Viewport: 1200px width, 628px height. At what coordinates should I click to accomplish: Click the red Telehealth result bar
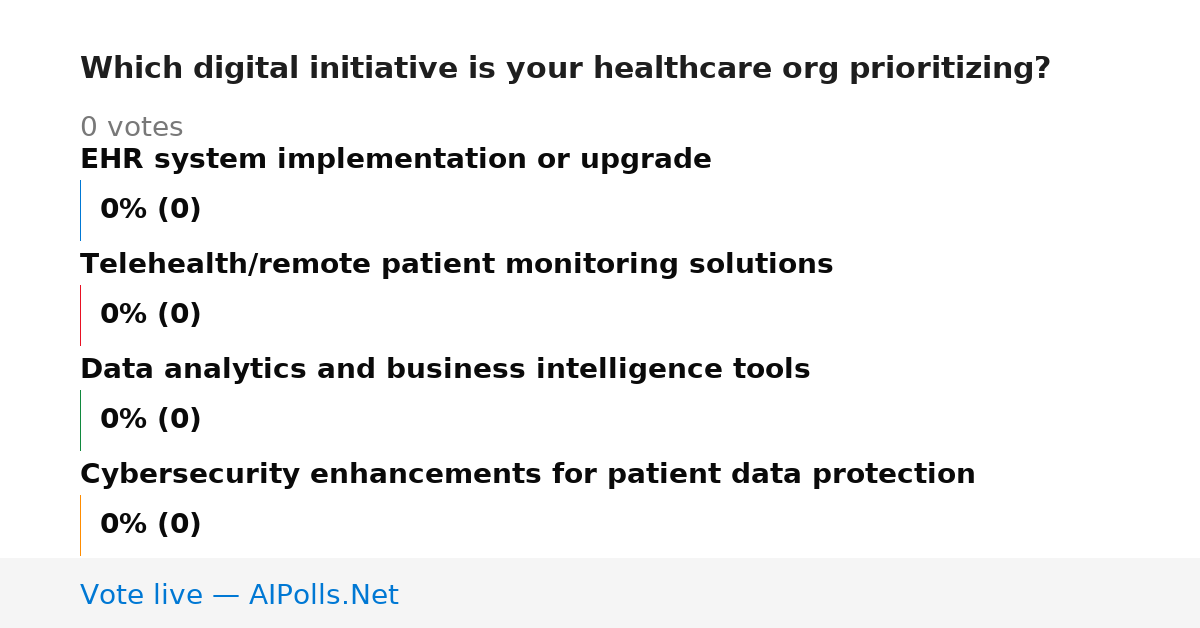point(80,315)
